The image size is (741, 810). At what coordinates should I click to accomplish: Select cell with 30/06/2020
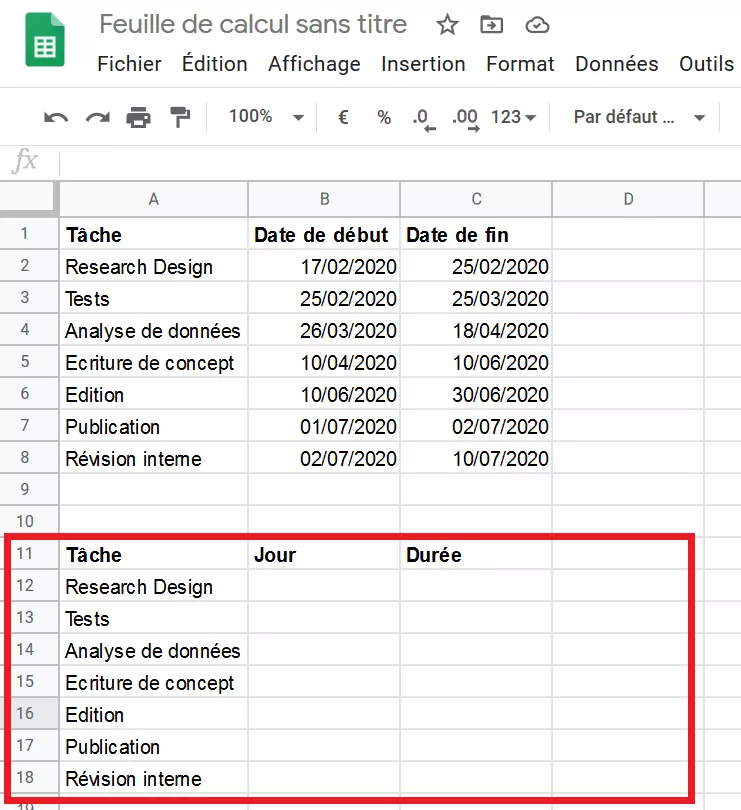pyautogui.click(x=476, y=394)
